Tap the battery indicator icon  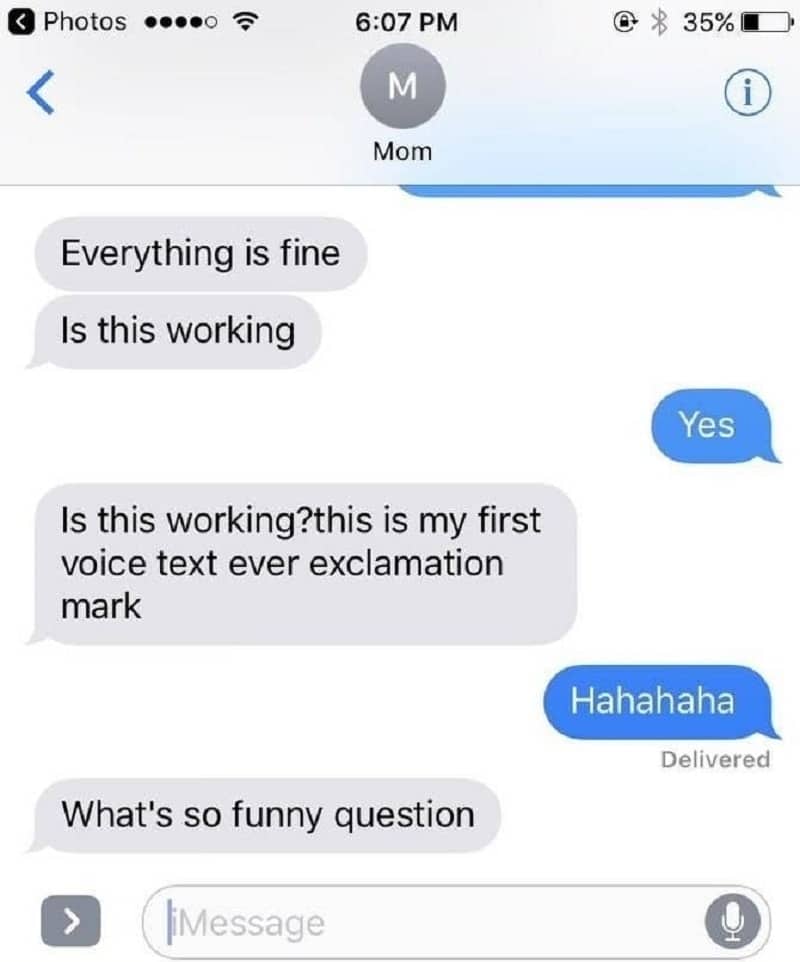[766, 23]
